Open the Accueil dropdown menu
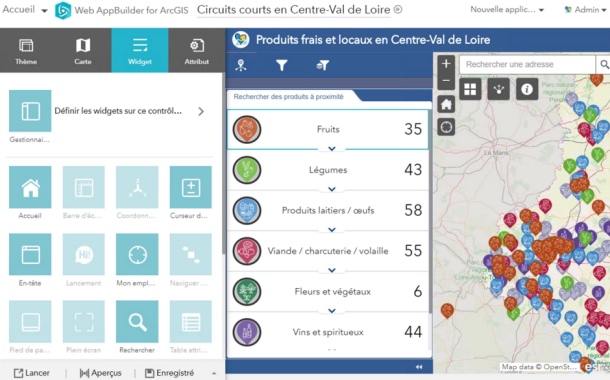610x380 pixels. (x=24, y=10)
